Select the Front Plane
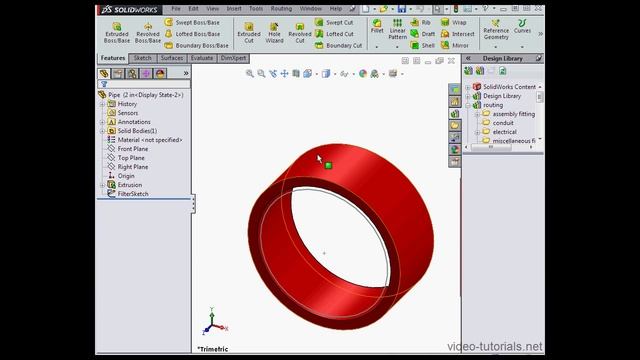Image resolution: width=640 pixels, height=360 pixels. pyautogui.click(x=128, y=149)
